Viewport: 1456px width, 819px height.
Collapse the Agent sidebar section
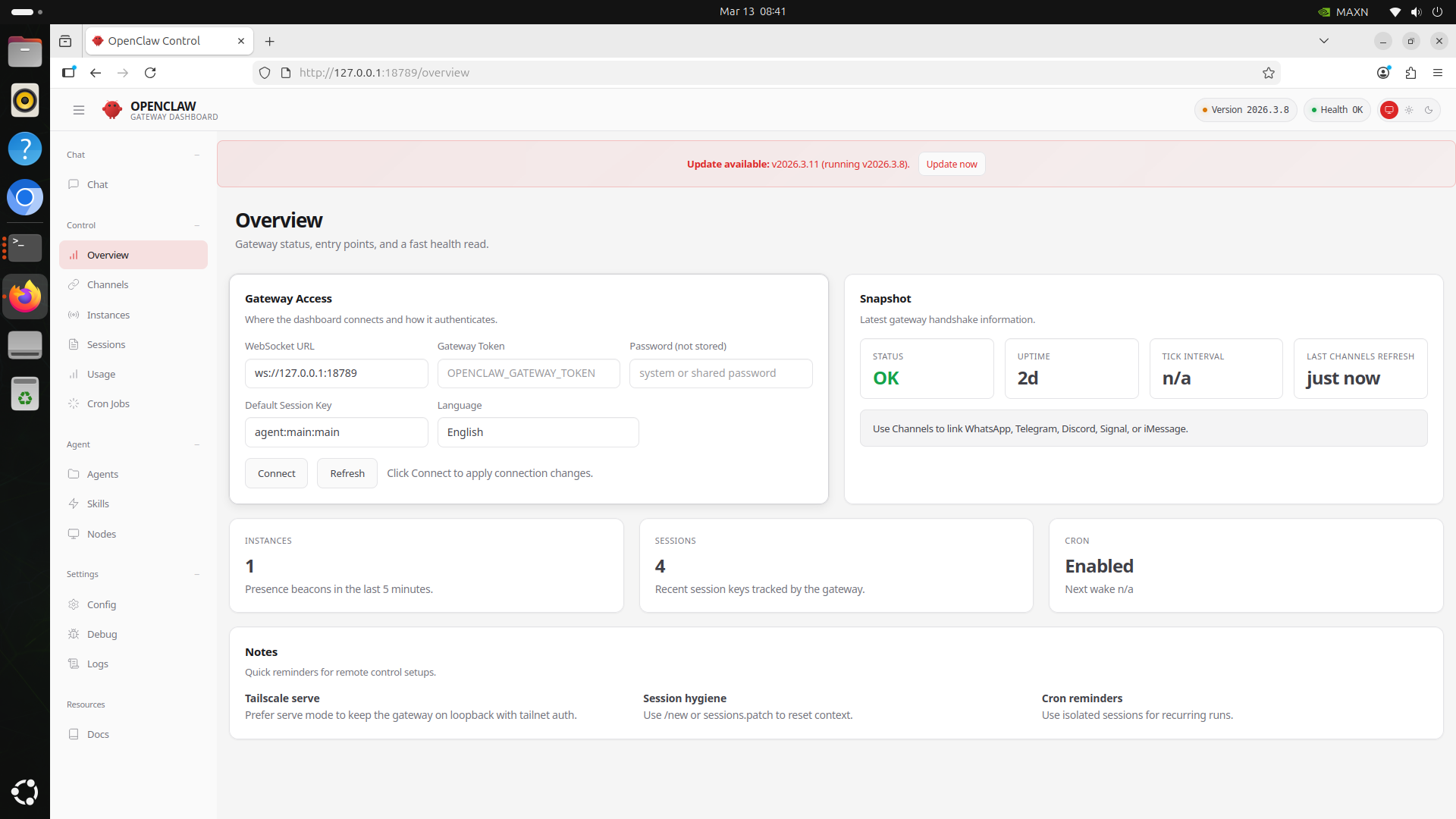(x=196, y=444)
